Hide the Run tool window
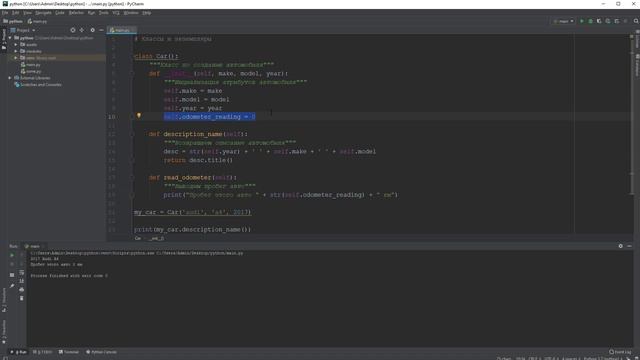 (x=629, y=246)
